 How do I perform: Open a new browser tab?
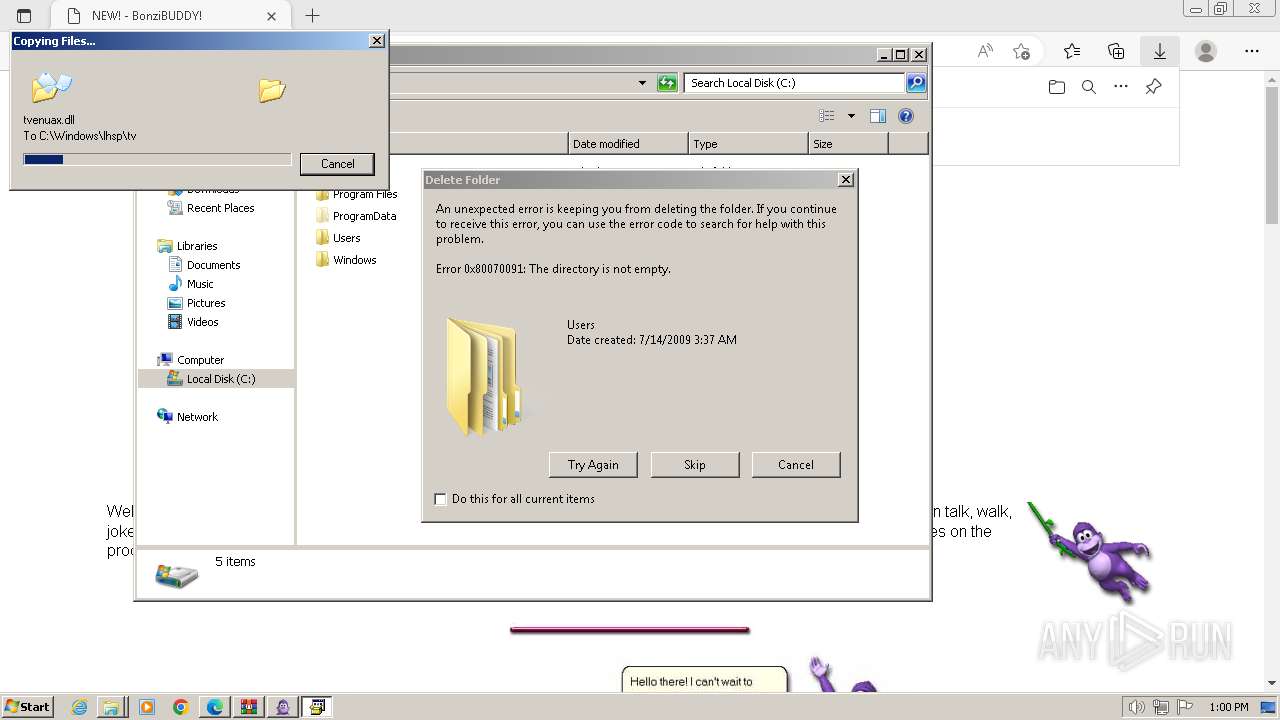312,16
